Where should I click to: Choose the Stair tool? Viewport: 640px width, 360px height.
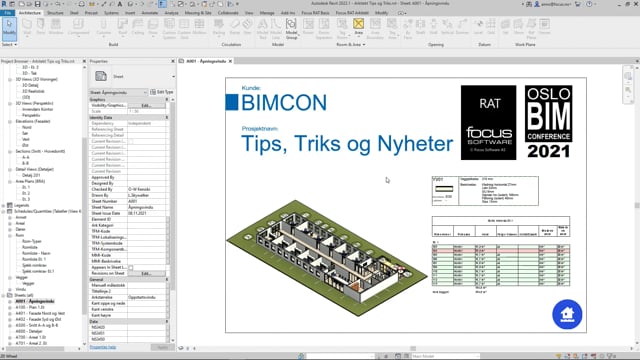pos(247,27)
